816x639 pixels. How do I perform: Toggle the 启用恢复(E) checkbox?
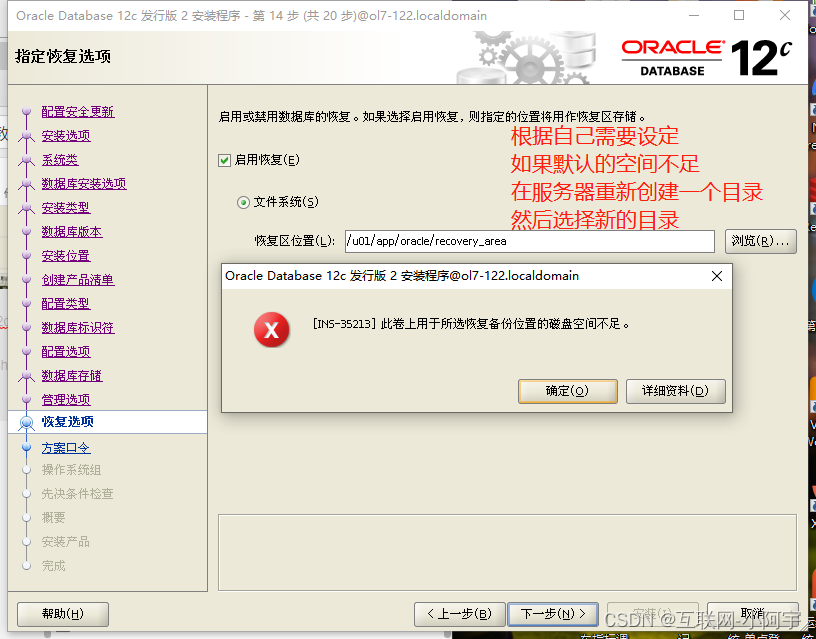pyautogui.click(x=224, y=160)
